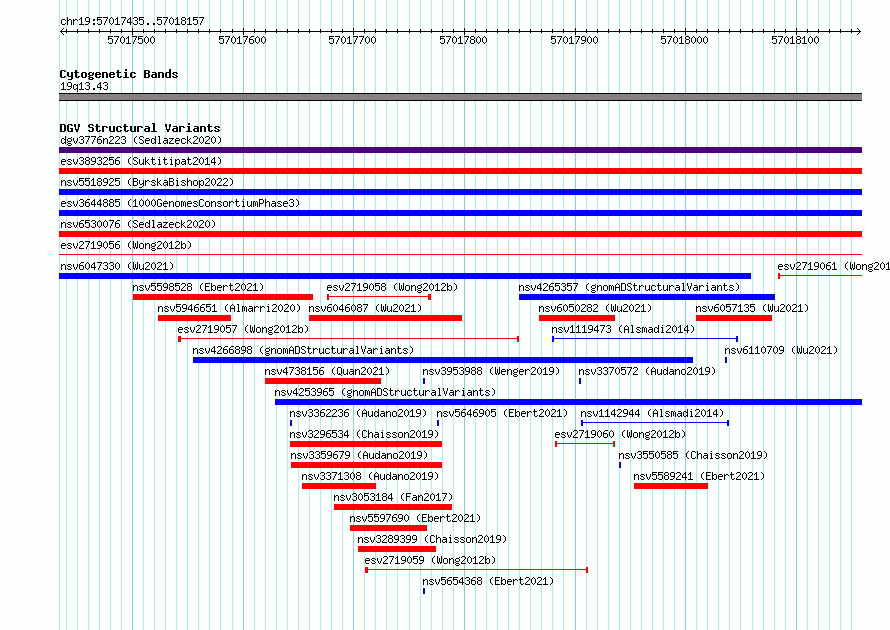Select nsv3053184 (Fan2017) label
The image size is (890, 630).
393,497
